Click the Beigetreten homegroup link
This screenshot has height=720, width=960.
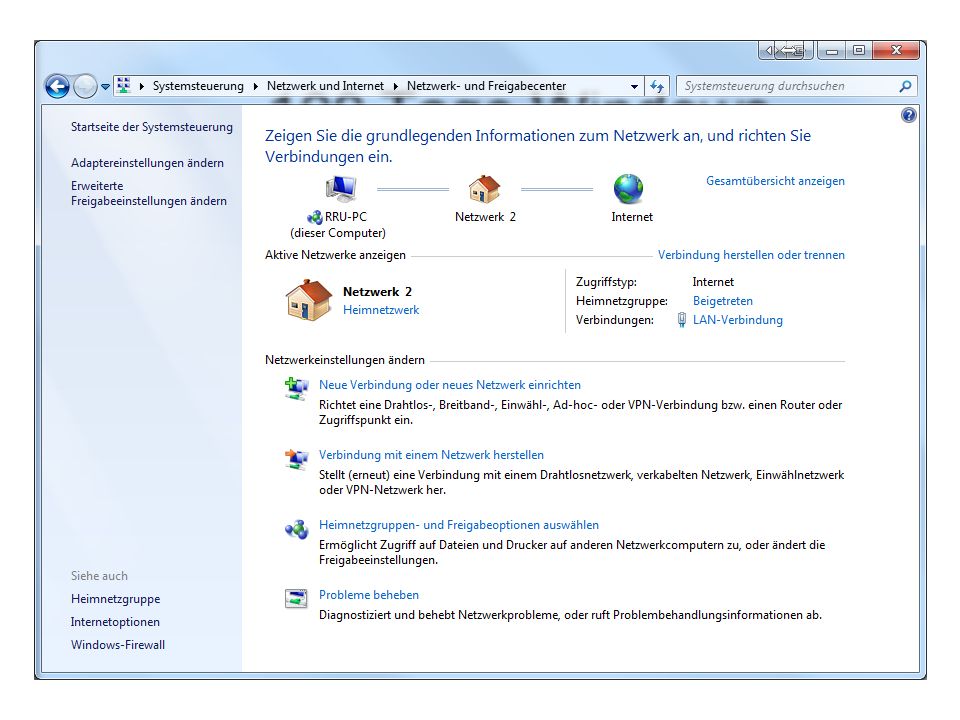pyautogui.click(x=722, y=301)
